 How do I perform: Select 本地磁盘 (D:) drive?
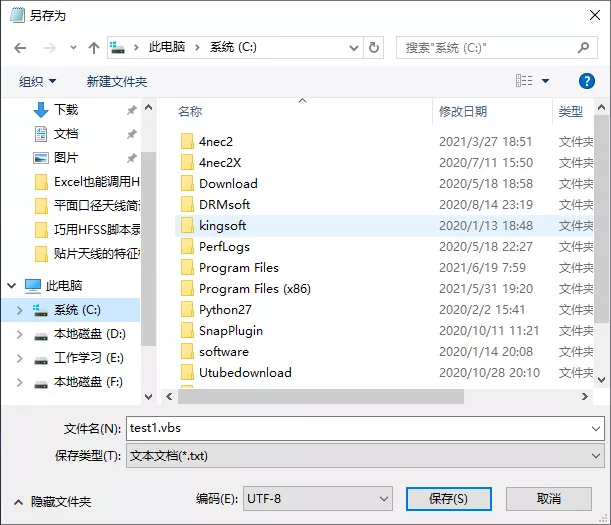(x=90, y=334)
